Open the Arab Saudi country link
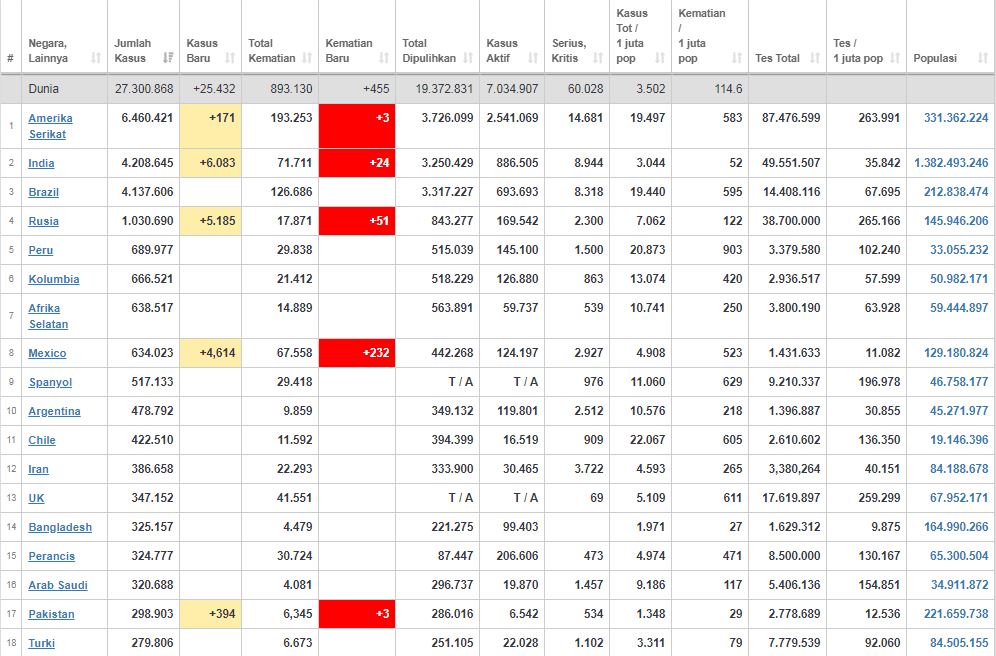Image resolution: width=996 pixels, height=656 pixels. [58, 585]
